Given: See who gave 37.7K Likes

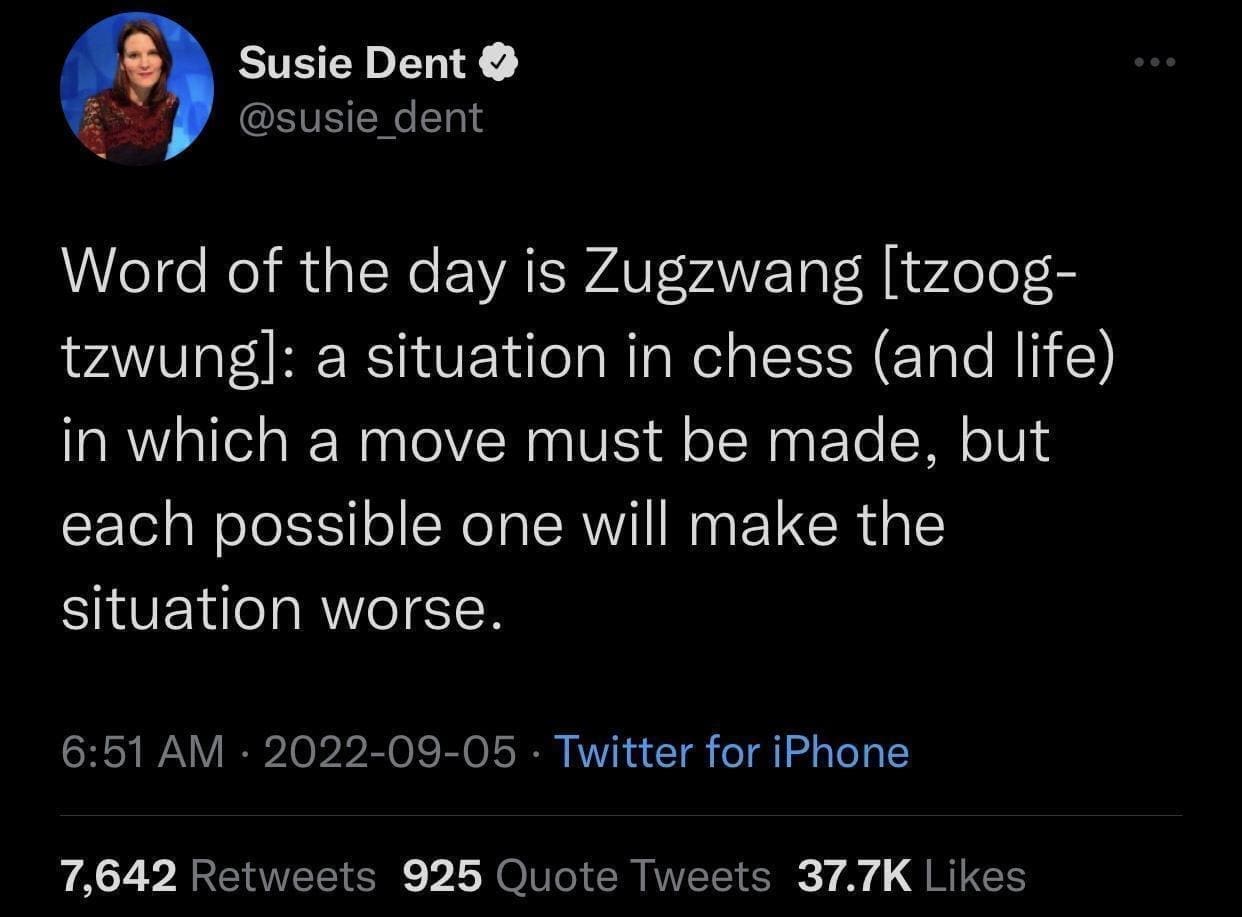Looking at the screenshot, I should click(x=910, y=874).
